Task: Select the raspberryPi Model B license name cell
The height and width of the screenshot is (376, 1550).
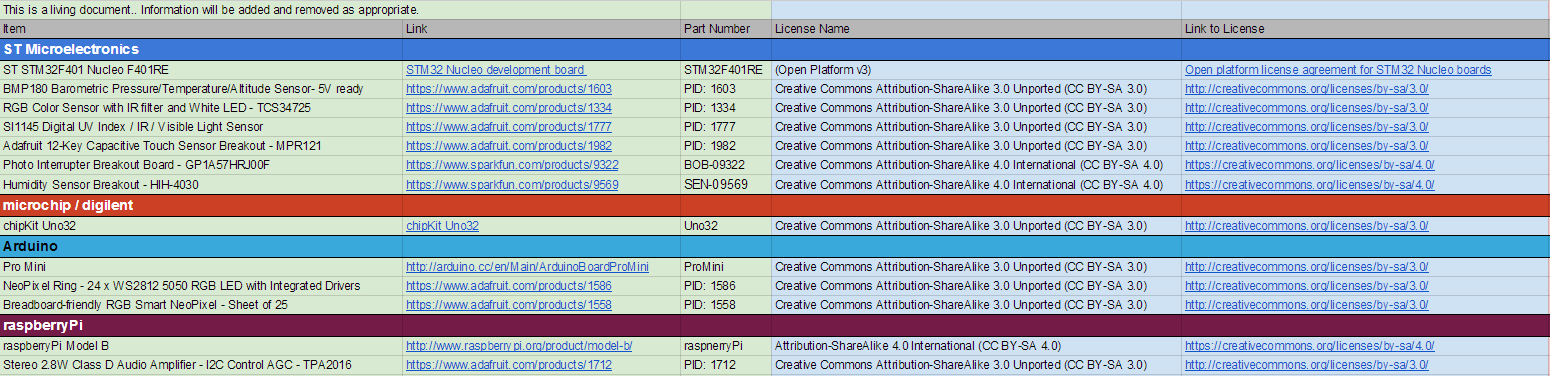Action: point(976,346)
